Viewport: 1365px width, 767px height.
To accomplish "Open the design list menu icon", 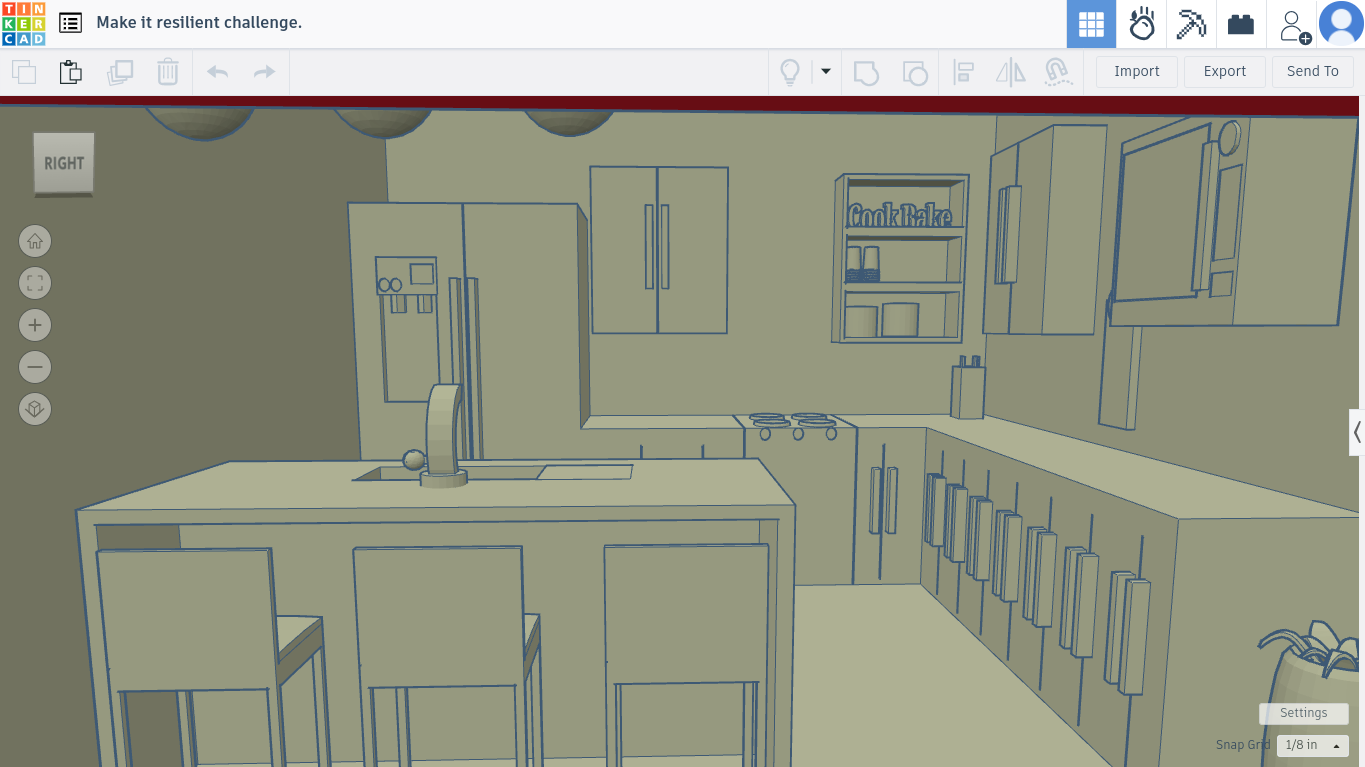I will click(x=70, y=23).
